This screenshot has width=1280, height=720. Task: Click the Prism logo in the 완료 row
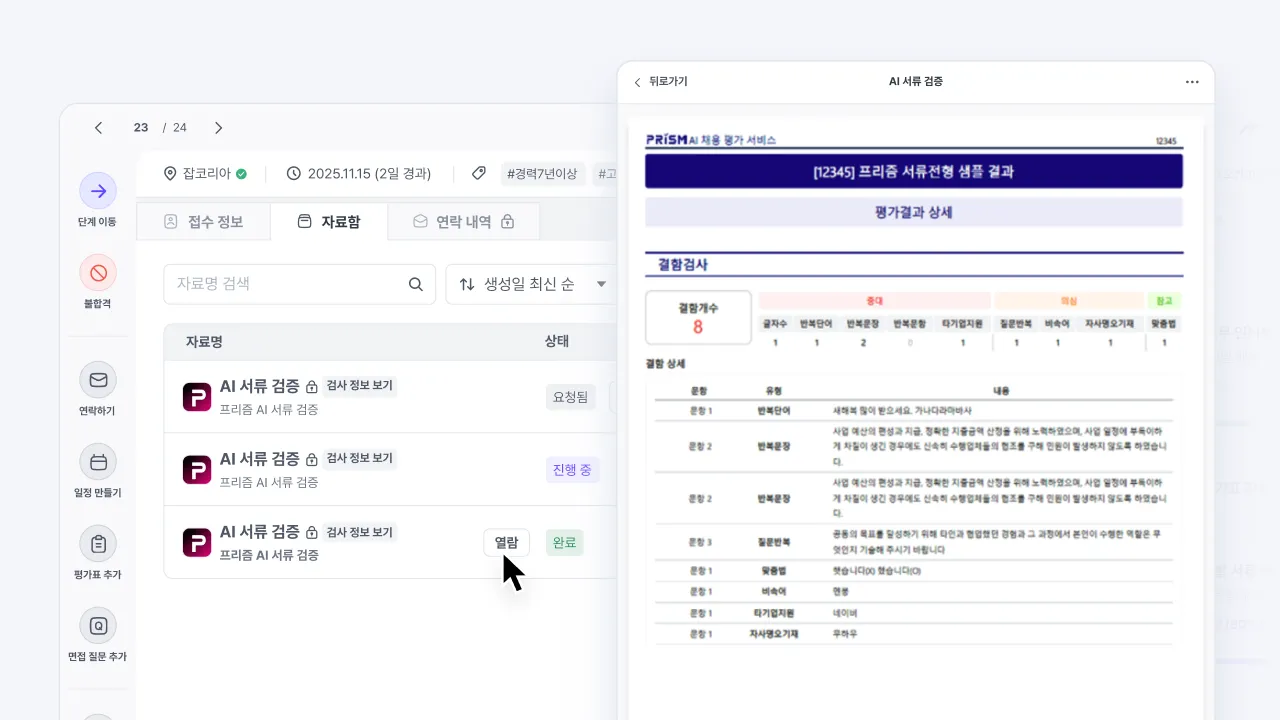tap(197, 543)
